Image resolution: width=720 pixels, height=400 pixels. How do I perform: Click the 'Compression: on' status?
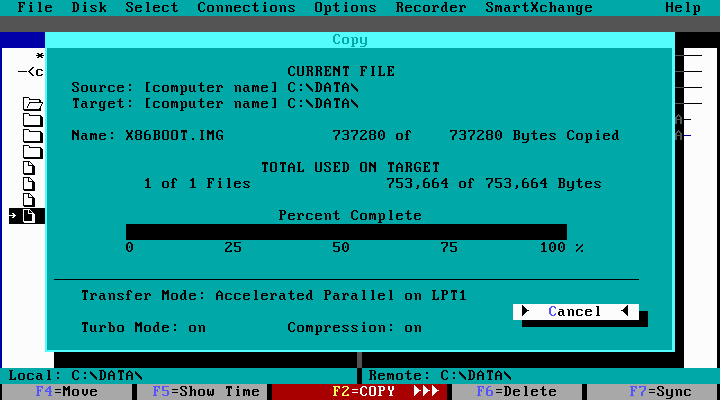(354, 327)
